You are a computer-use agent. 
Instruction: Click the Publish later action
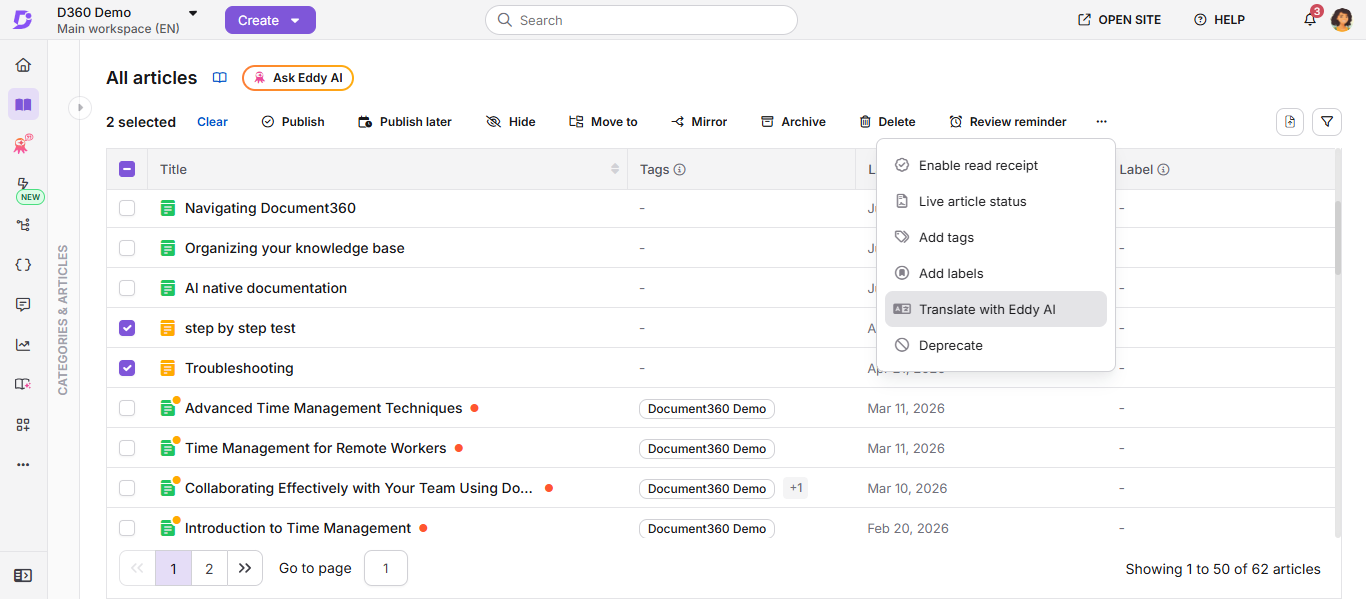(x=405, y=122)
